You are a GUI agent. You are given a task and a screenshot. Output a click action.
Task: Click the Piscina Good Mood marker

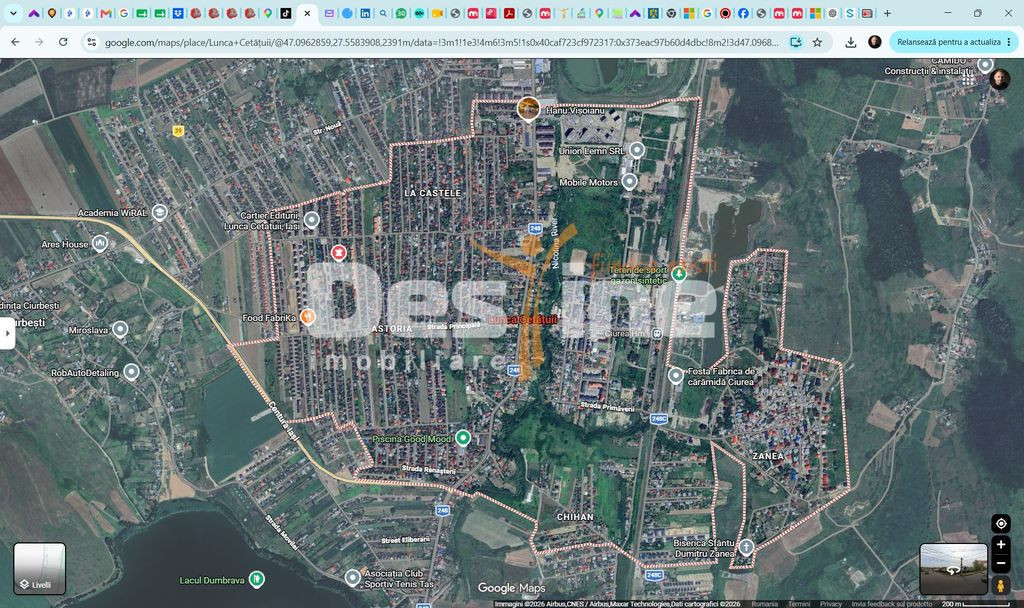pos(463,438)
